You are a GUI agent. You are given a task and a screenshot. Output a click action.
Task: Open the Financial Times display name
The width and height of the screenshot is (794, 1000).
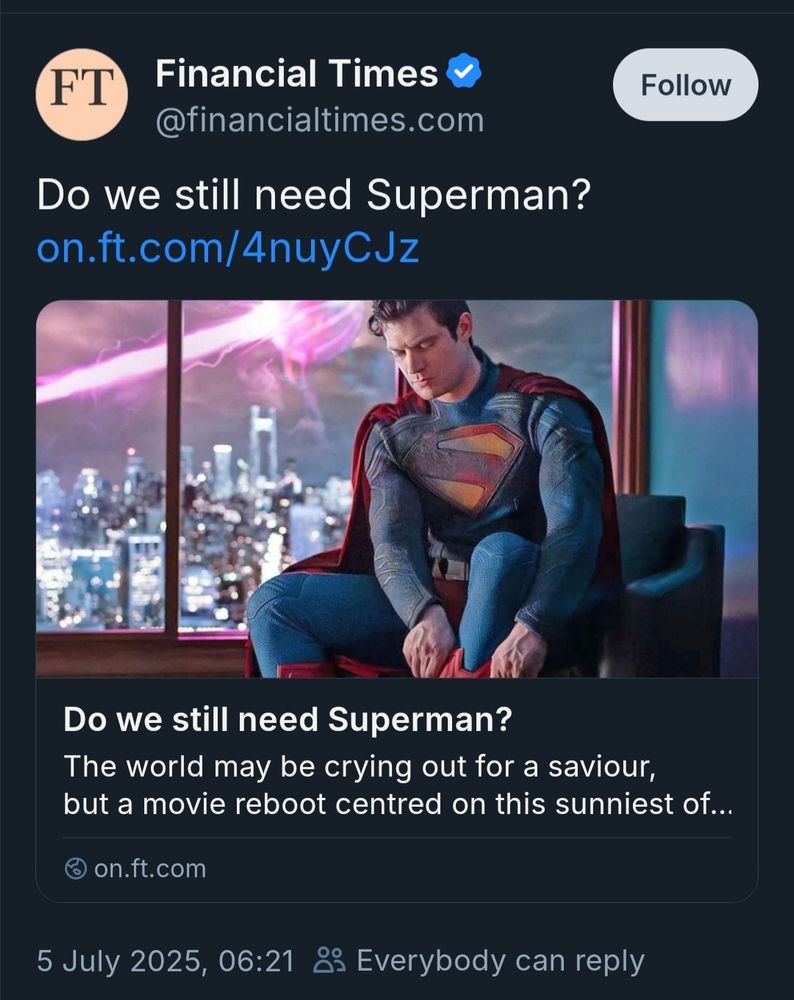[297, 73]
